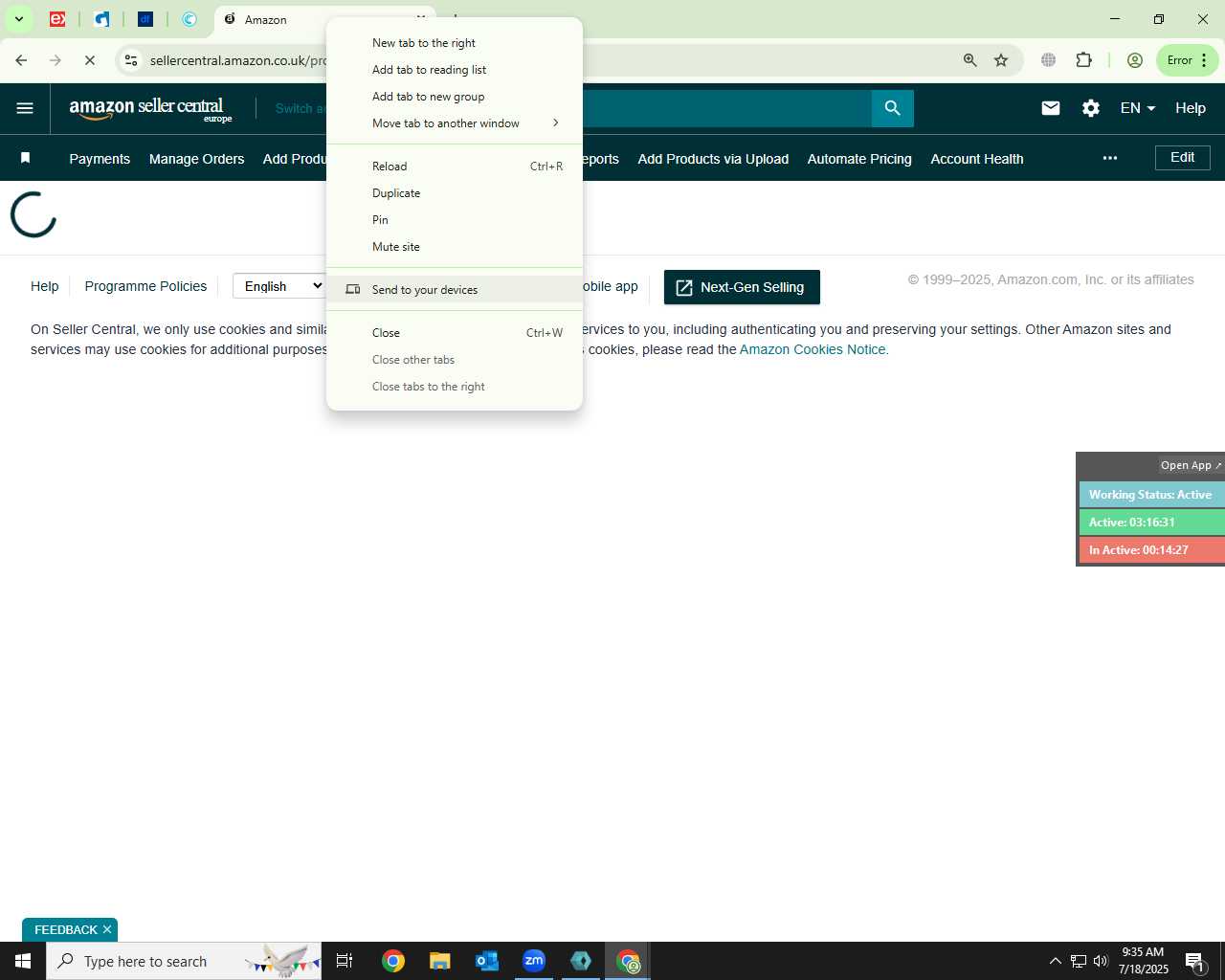Select the Amazon tab

pos(270,19)
